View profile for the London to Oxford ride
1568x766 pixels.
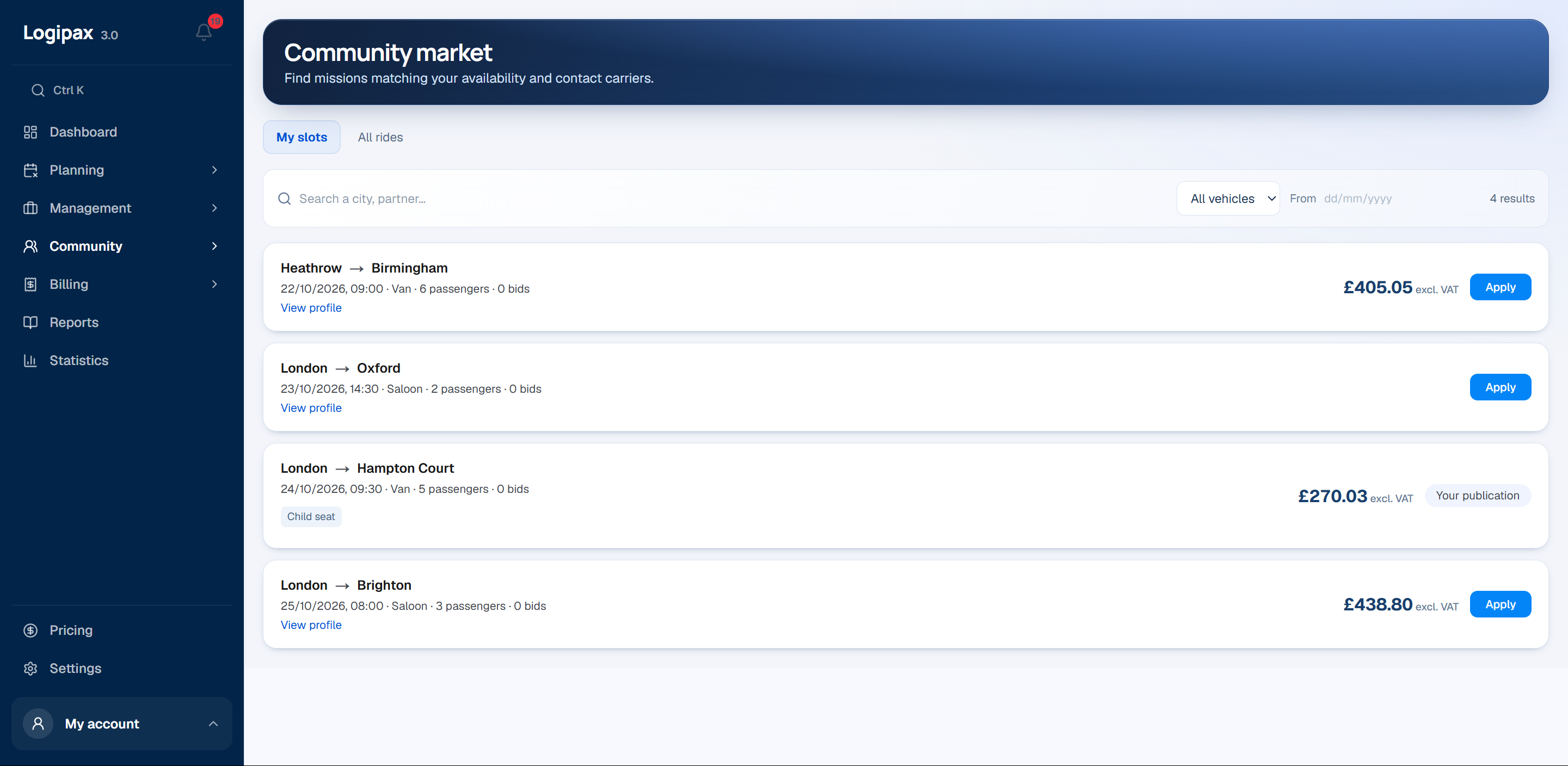pos(311,407)
